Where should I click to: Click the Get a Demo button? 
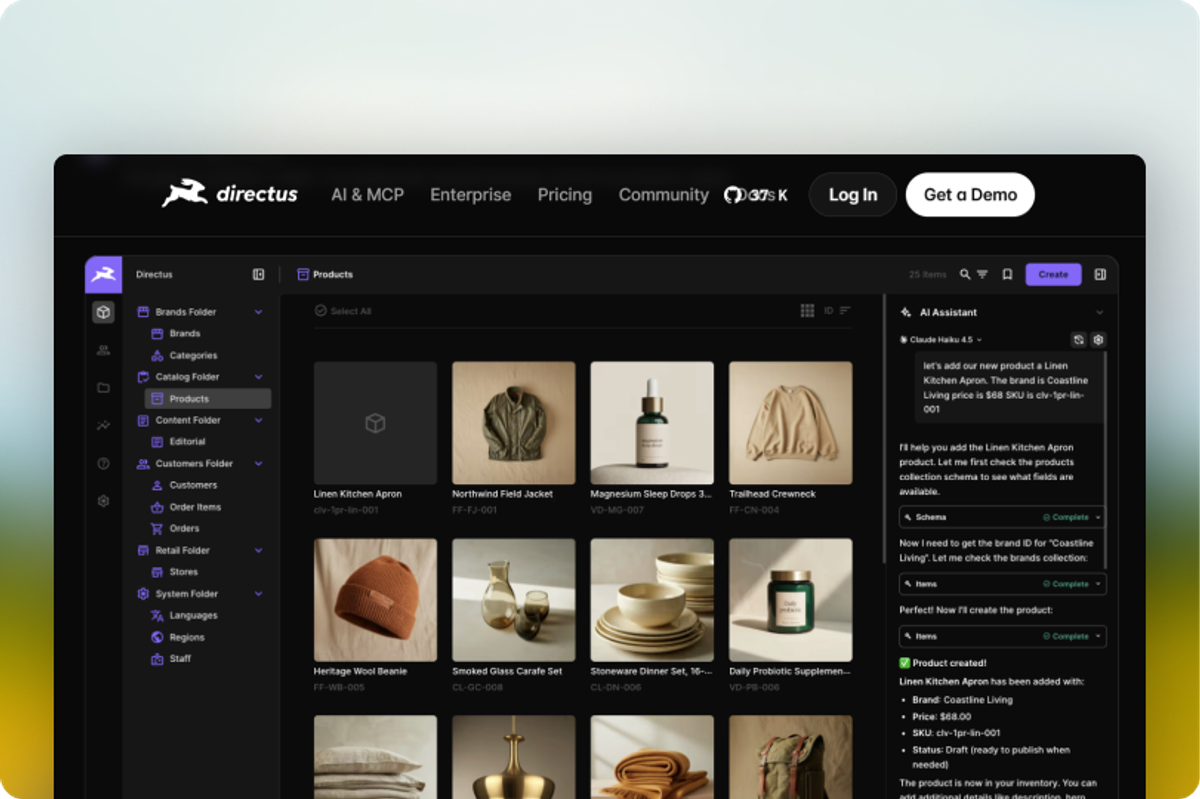970,195
